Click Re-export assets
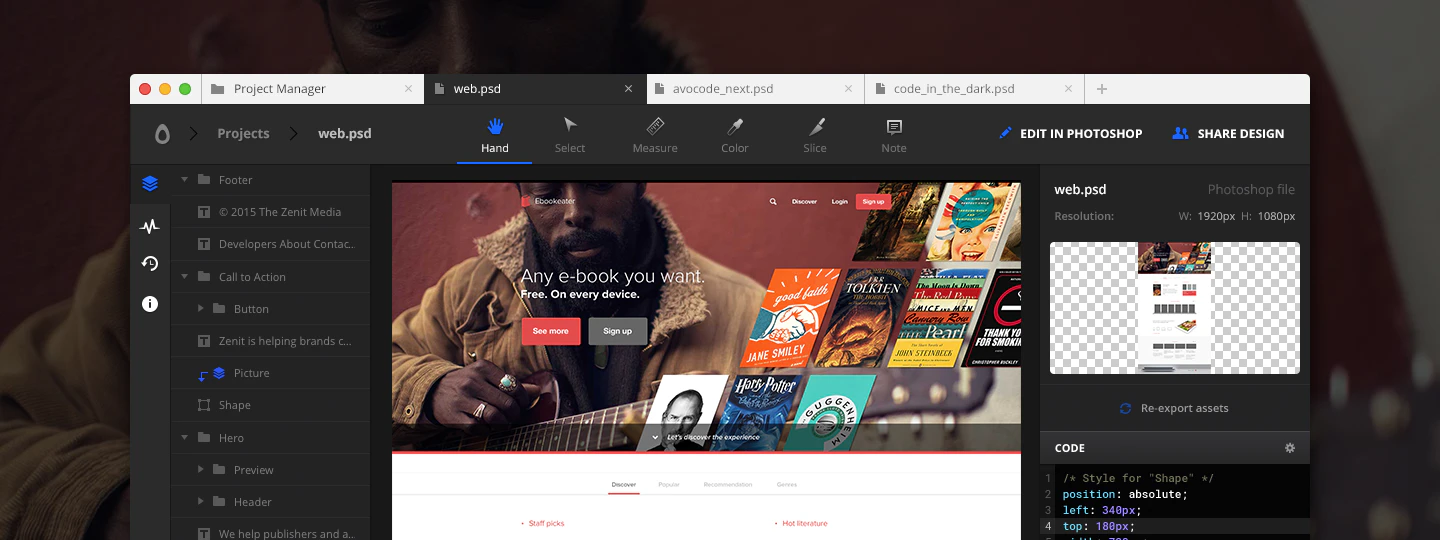Screen dimensions: 1440x540 click(1174, 408)
